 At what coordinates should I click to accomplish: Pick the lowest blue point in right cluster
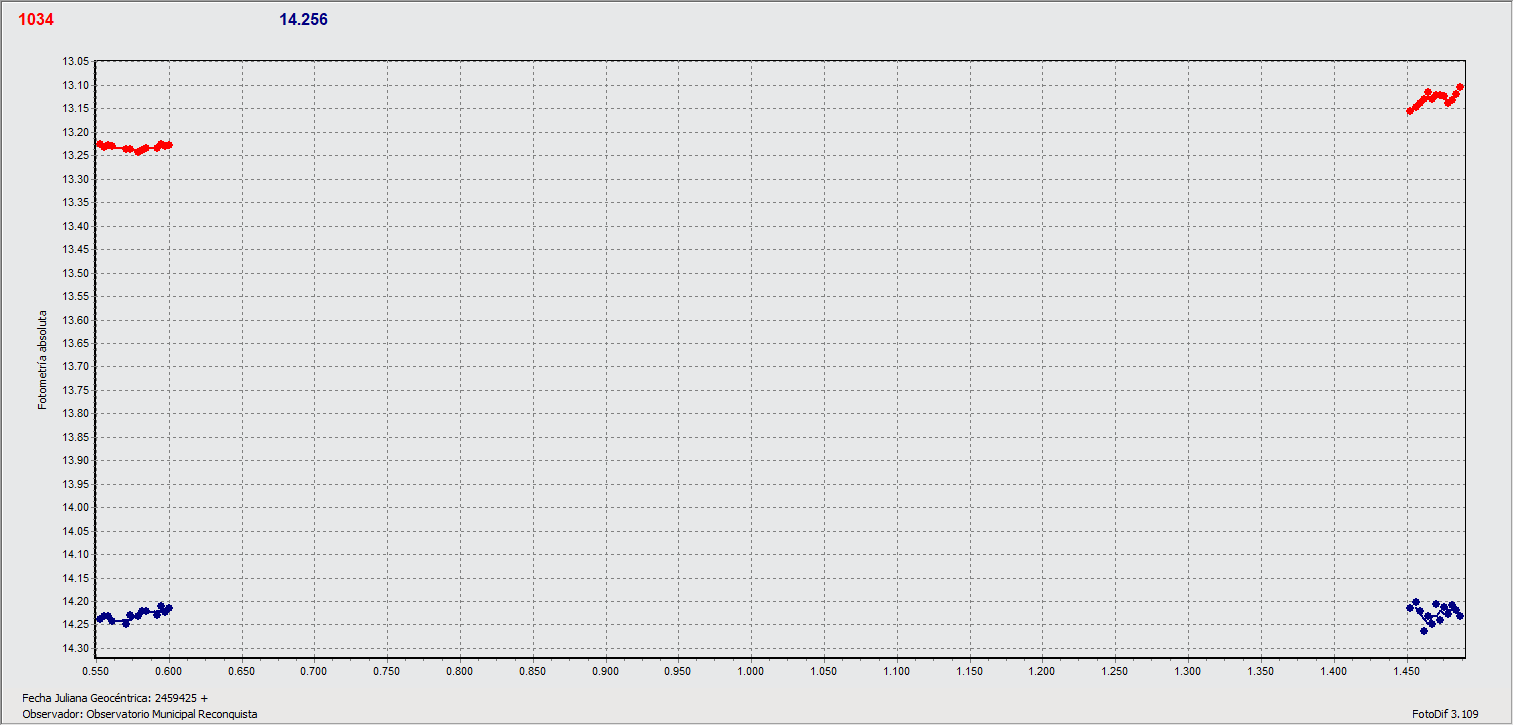pos(1424,630)
